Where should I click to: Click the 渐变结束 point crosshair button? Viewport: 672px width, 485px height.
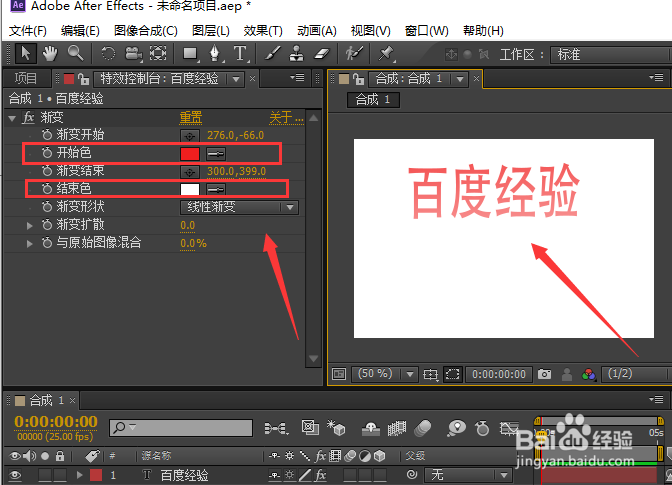tap(189, 172)
